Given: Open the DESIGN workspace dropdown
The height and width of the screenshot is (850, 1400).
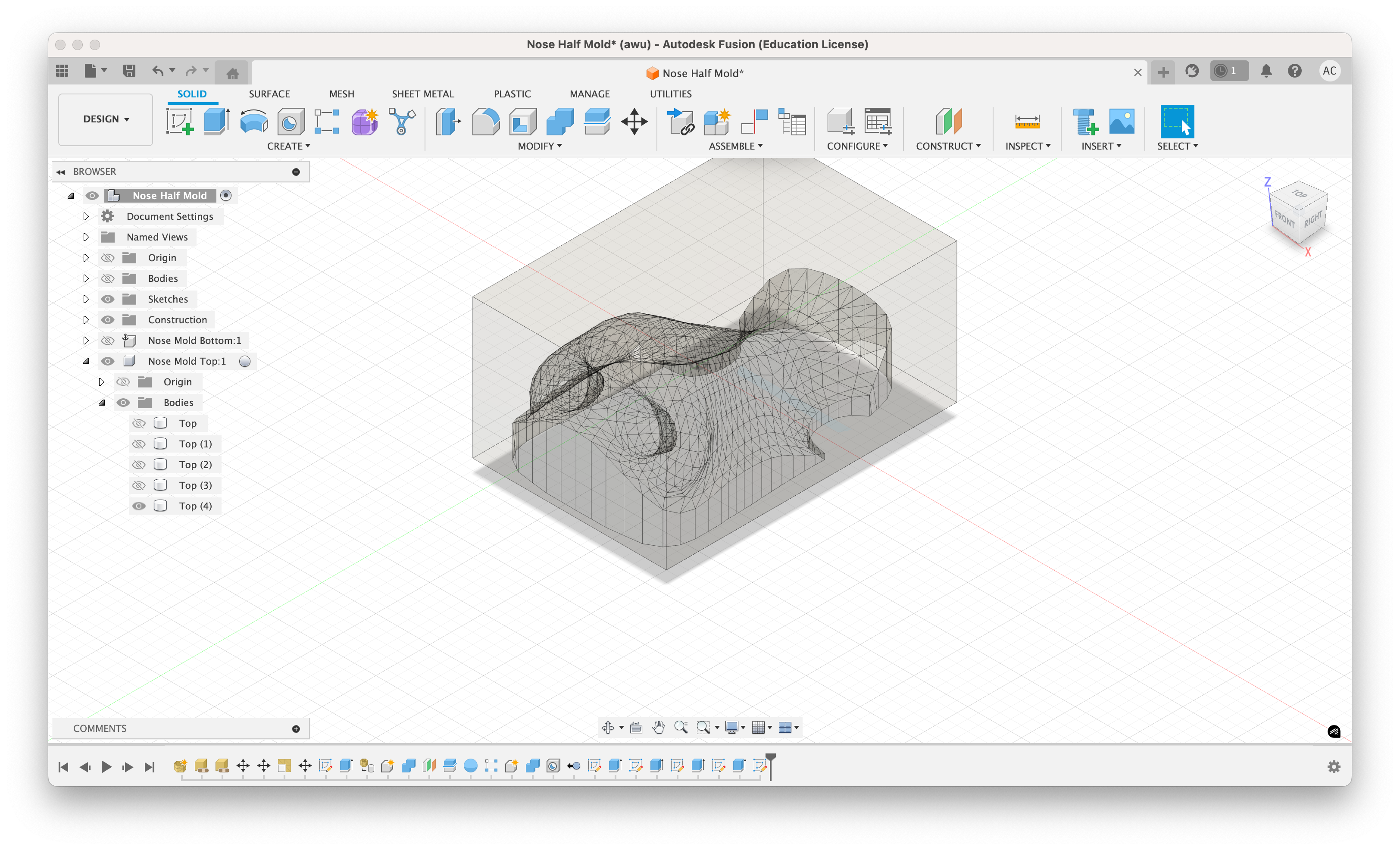Looking at the screenshot, I should click(106, 119).
